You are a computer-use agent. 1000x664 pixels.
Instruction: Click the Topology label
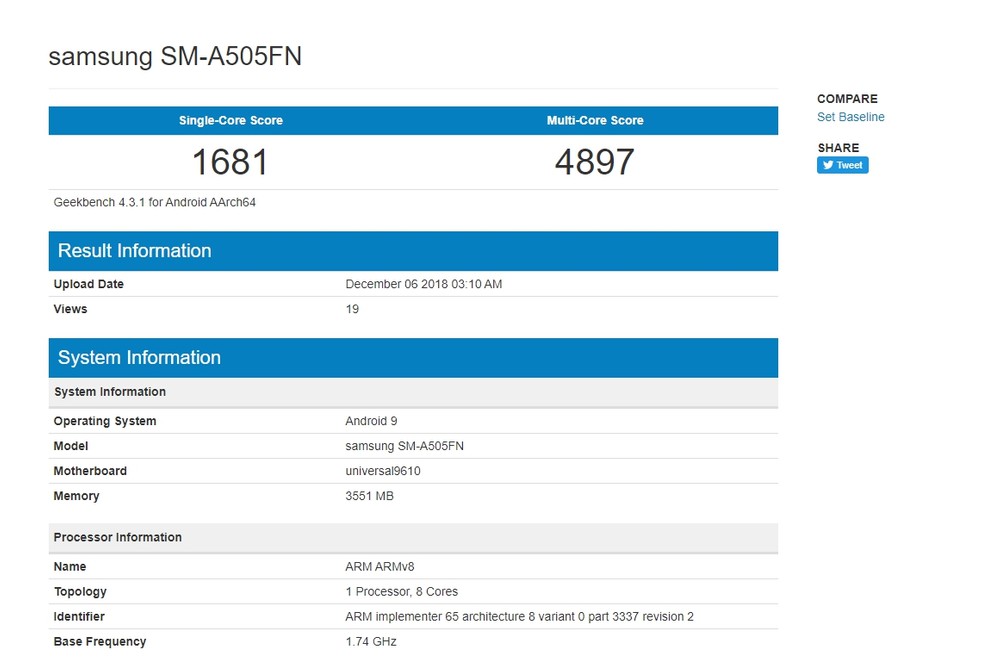point(80,591)
